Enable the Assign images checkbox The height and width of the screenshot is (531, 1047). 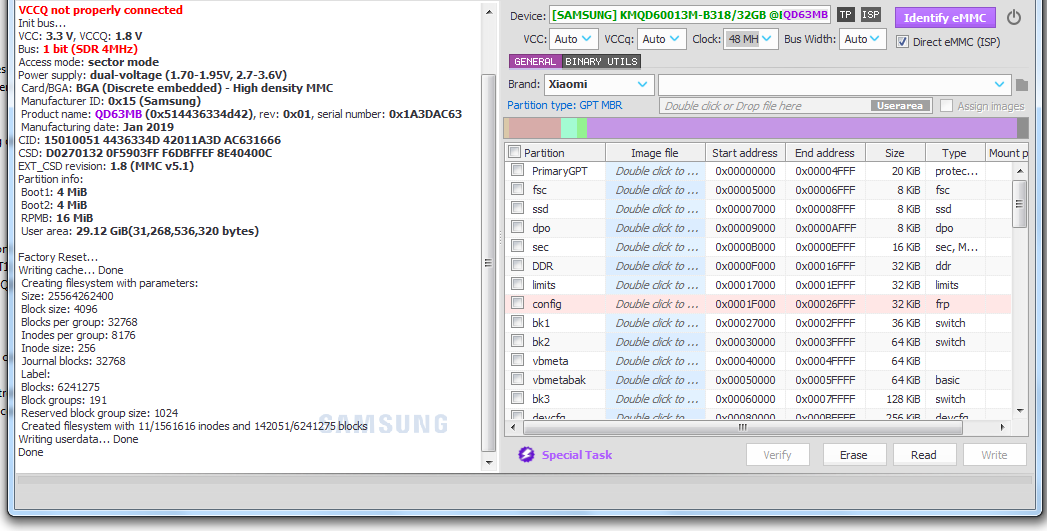coord(946,106)
